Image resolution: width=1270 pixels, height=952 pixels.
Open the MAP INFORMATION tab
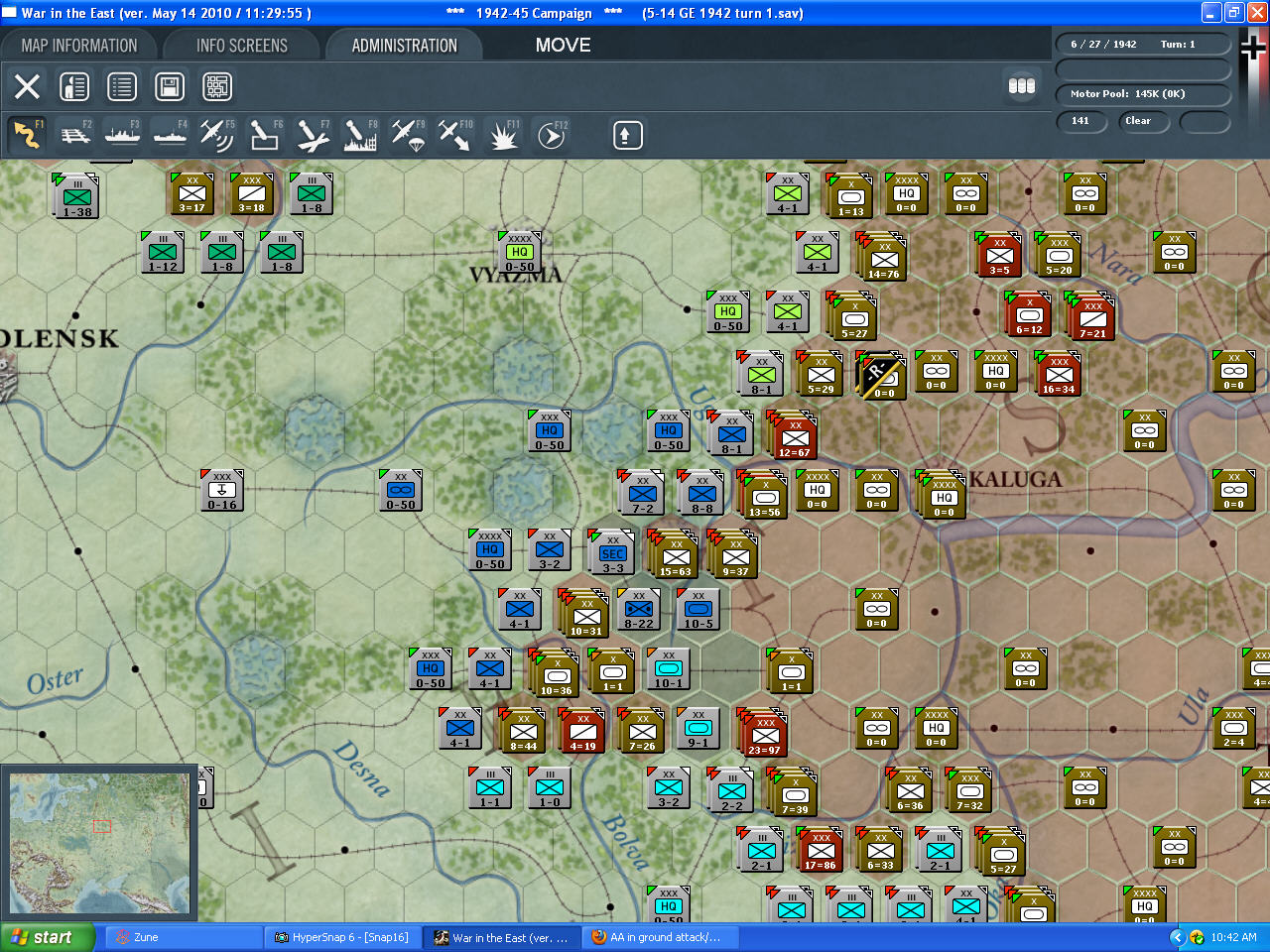79,46
